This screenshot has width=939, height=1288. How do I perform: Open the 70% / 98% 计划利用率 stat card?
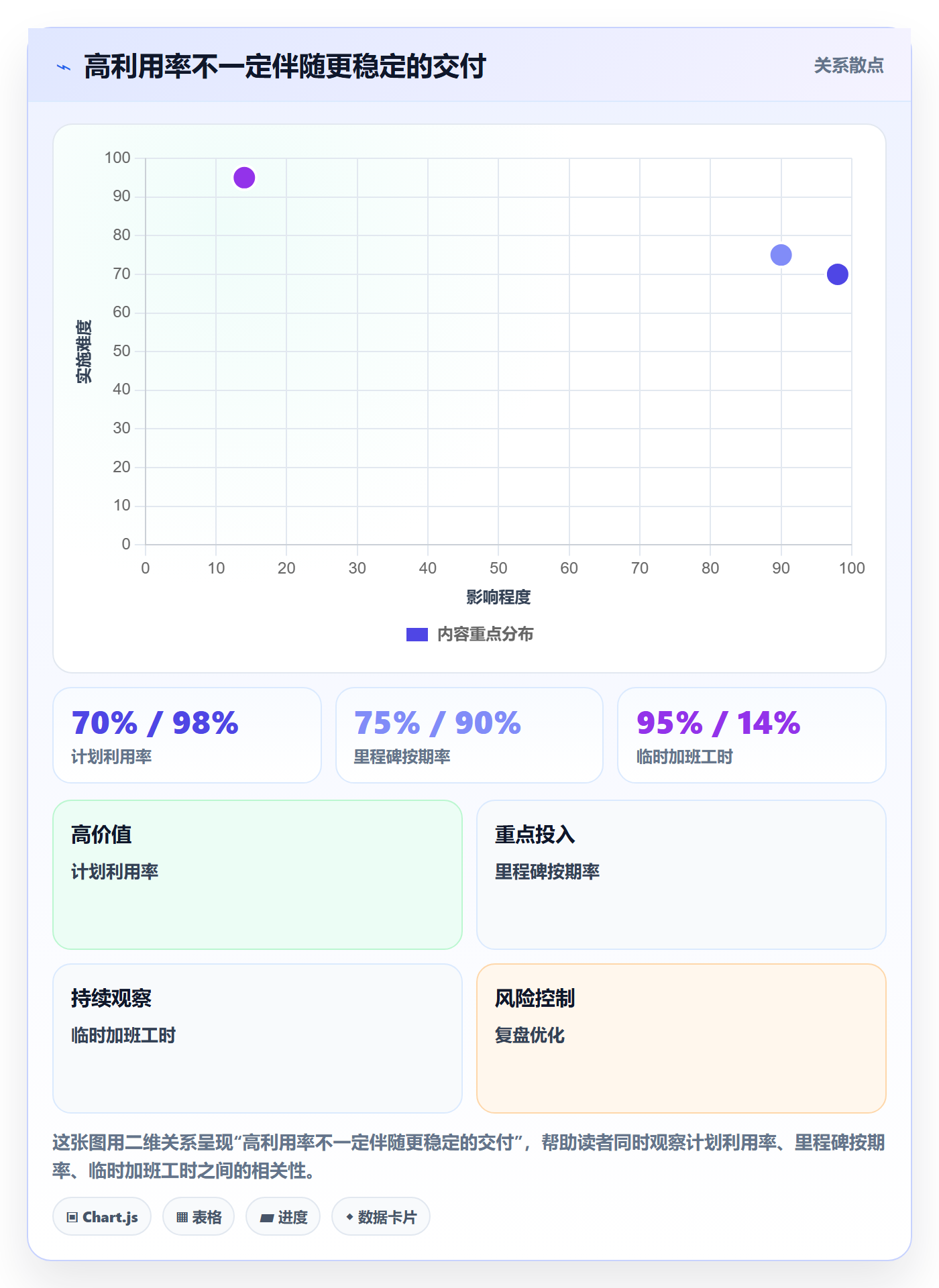[x=187, y=735]
